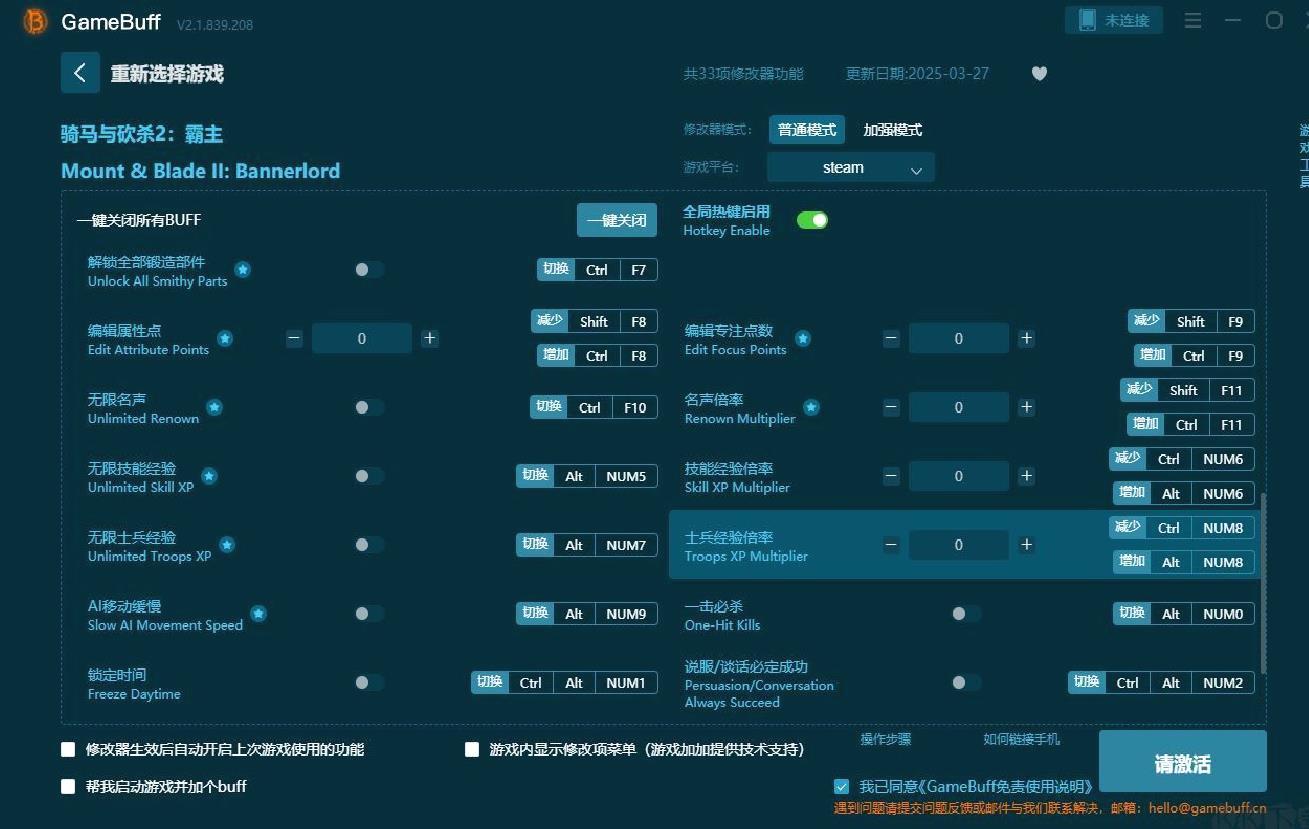Enable Slow AI Movement Speed toggle
The image size is (1309, 829).
pyautogui.click(x=369, y=614)
